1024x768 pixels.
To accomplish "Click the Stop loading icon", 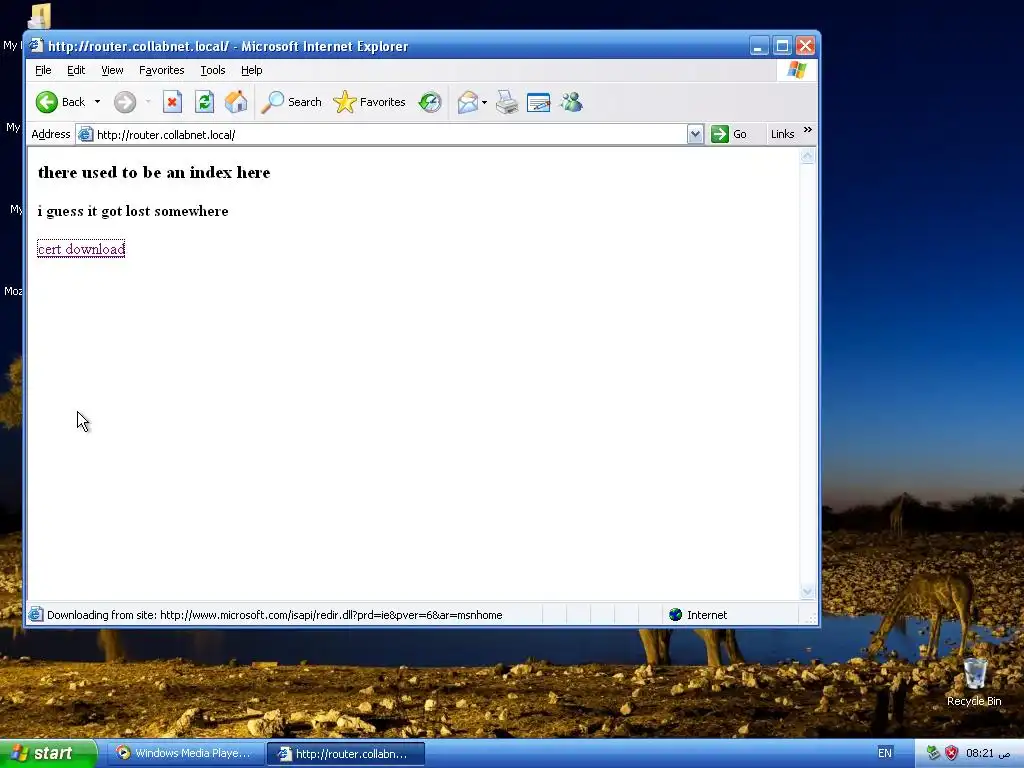I will (172, 102).
